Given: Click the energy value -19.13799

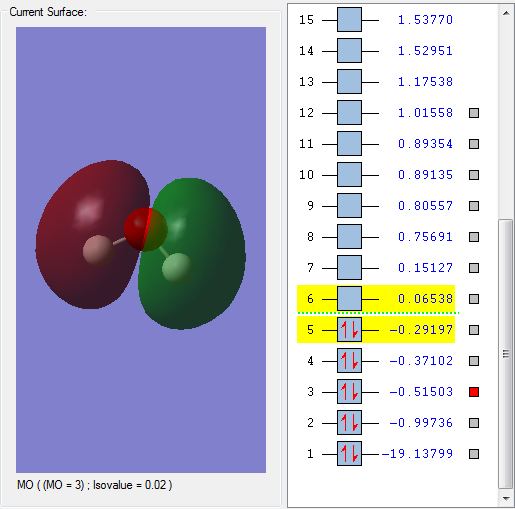Looking at the screenshot, I should [417, 454].
